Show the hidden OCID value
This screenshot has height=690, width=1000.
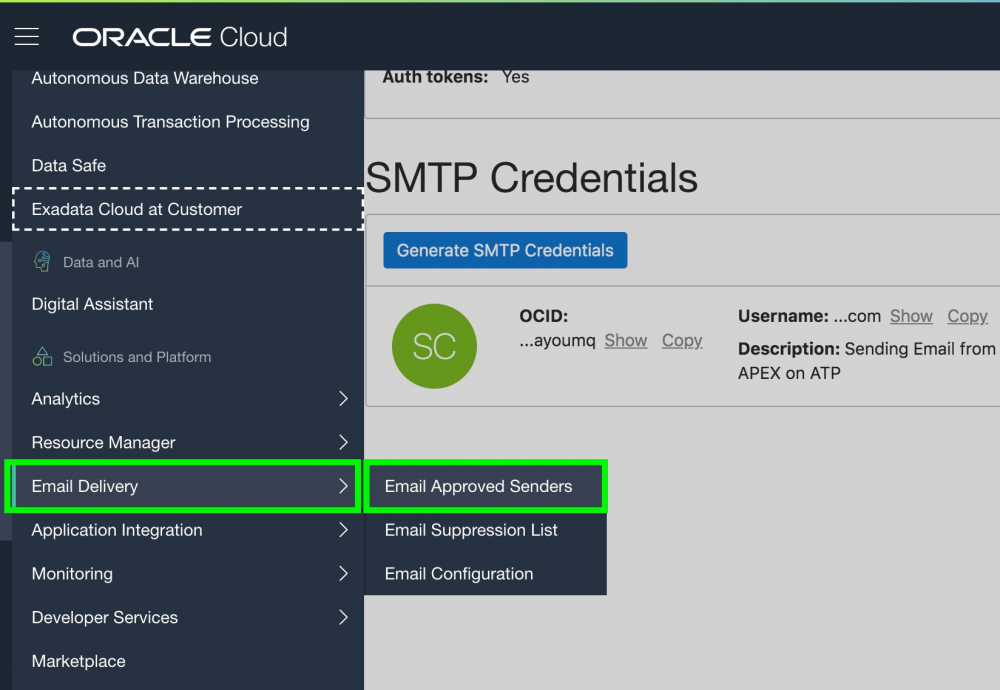(626, 341)
